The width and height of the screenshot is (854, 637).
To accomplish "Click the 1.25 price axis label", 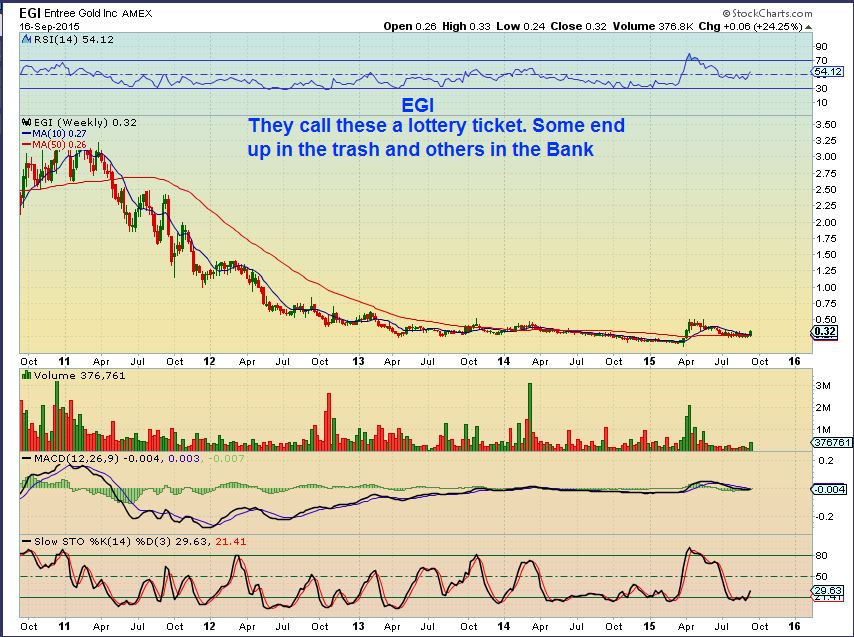I will pyautogui.click(x=826, y=271).
